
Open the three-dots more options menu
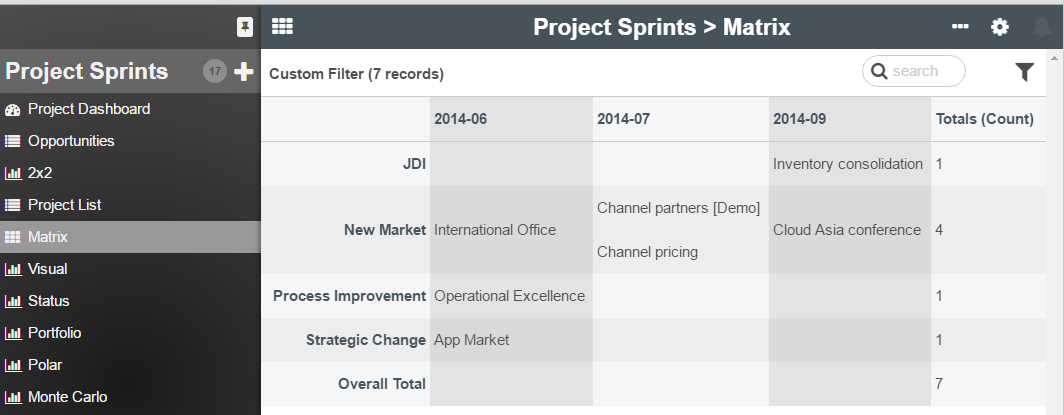(x=960, y=27)
